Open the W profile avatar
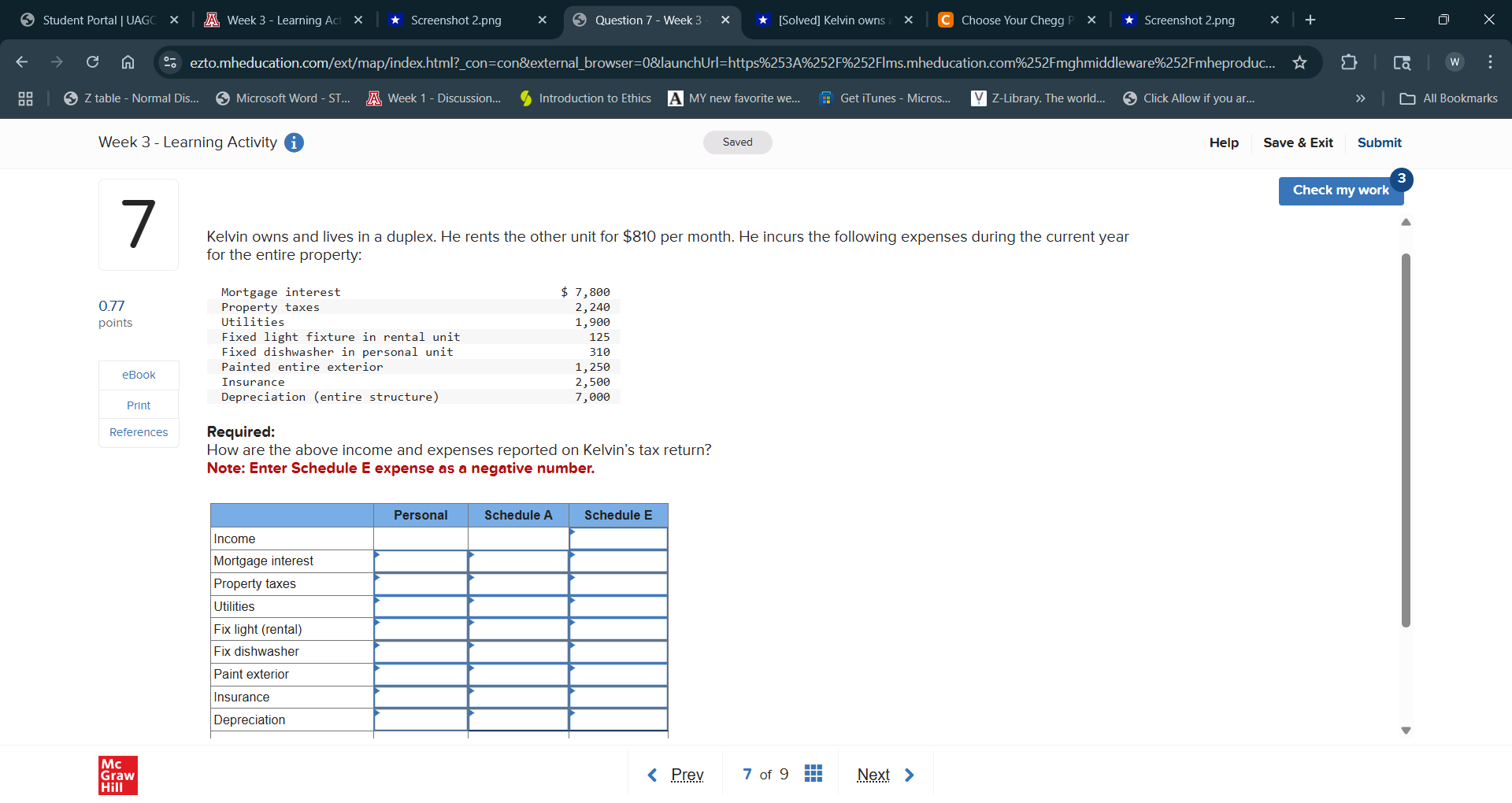The image size is (1512, 803). [1454, 61]
